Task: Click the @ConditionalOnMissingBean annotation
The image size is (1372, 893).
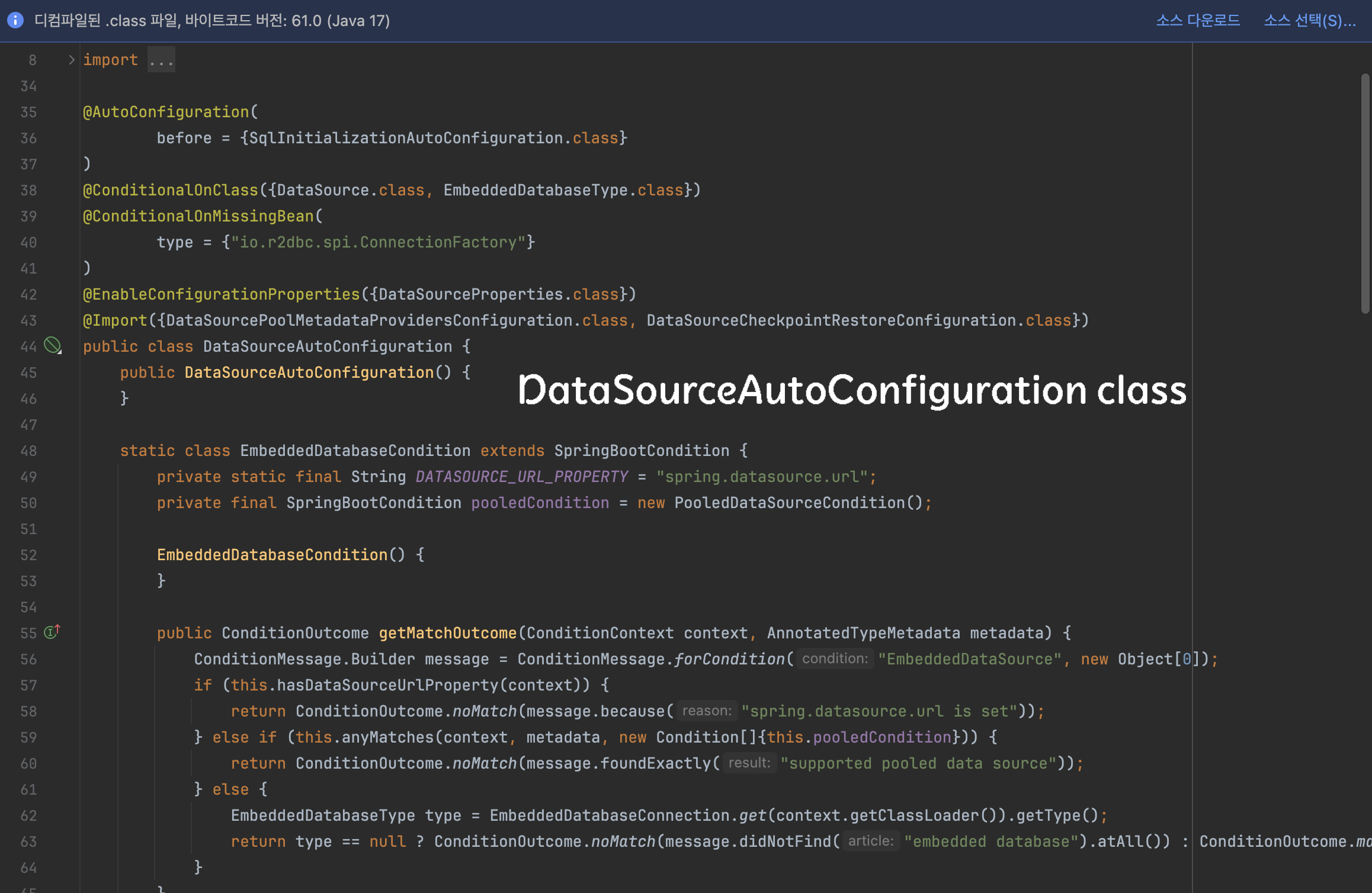Action: 198,216
